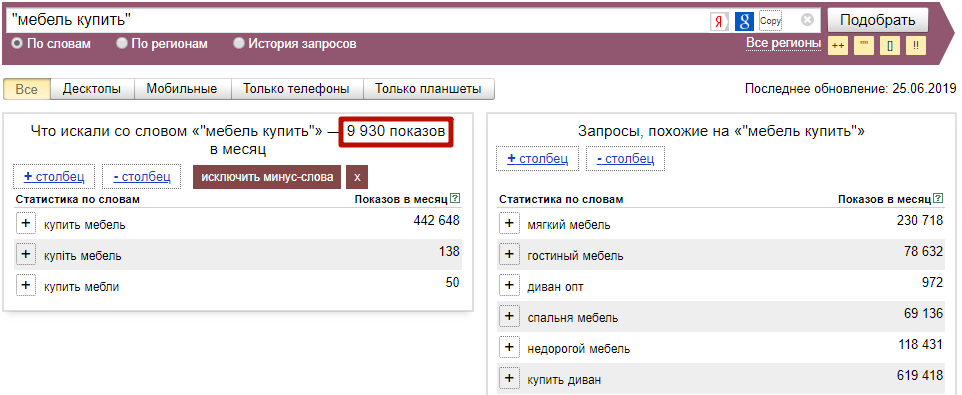Click the 'купіть мебель' query text
Viewport: 962px width, 395px height.
pos(83,256)
